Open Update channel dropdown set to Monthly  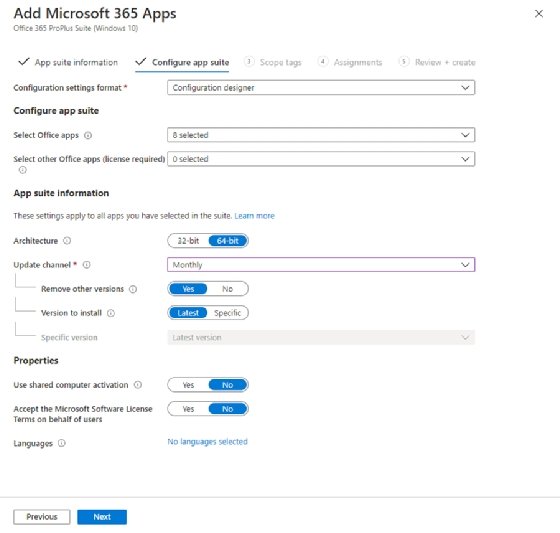(x=321, y=265)
